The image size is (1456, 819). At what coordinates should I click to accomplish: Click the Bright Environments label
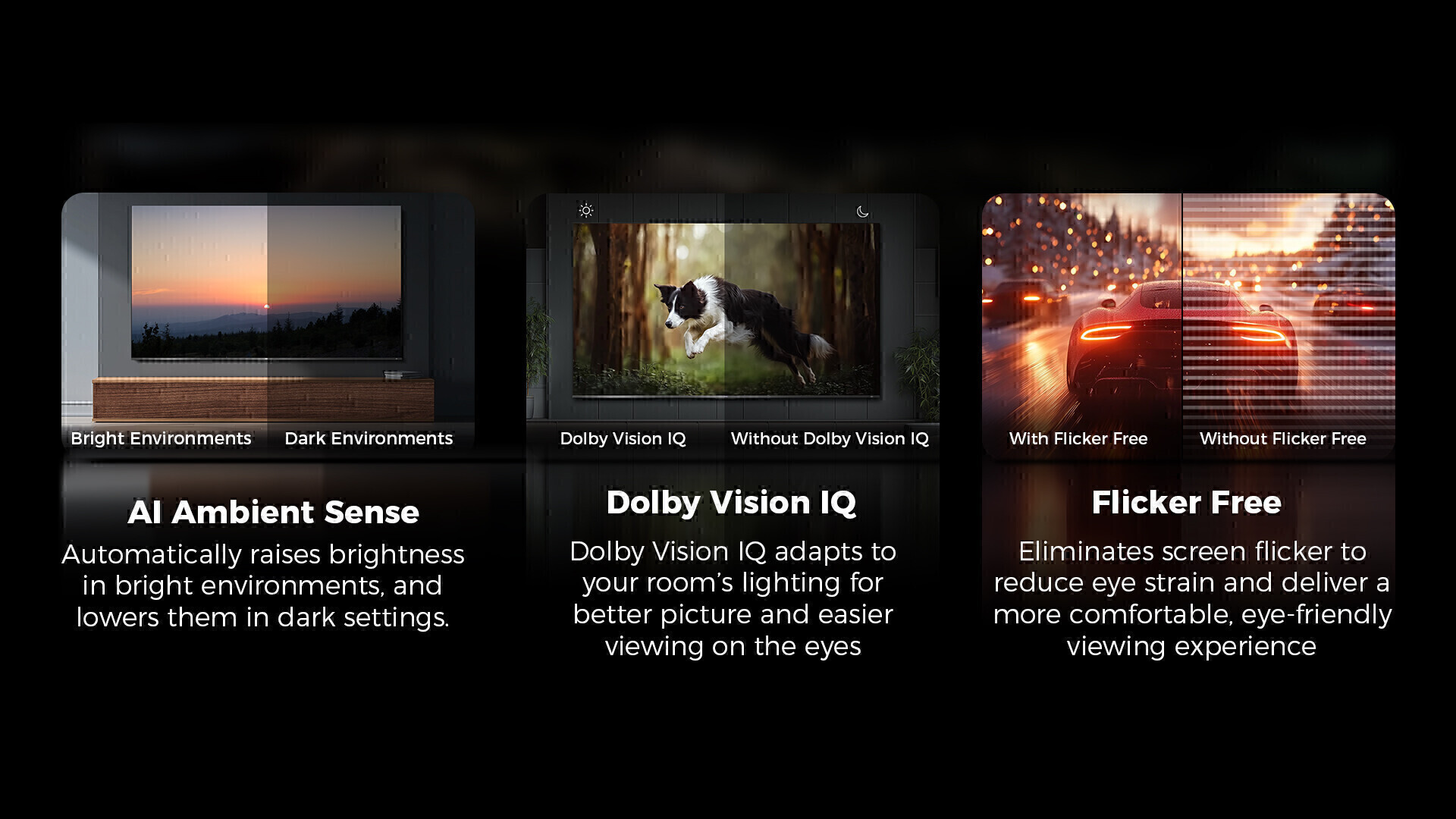[161, 438]
